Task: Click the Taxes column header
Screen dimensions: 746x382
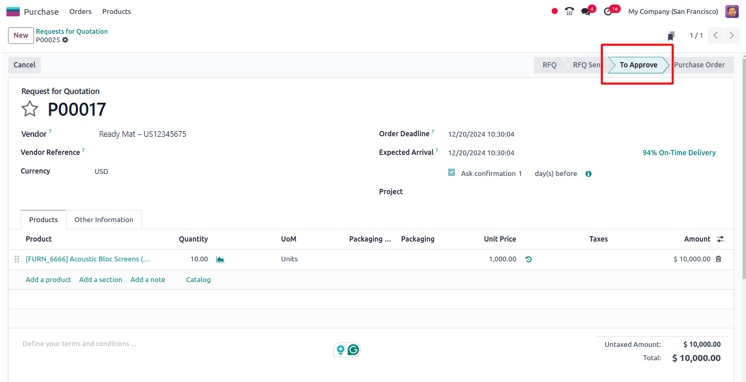Action: coord(599,239)
